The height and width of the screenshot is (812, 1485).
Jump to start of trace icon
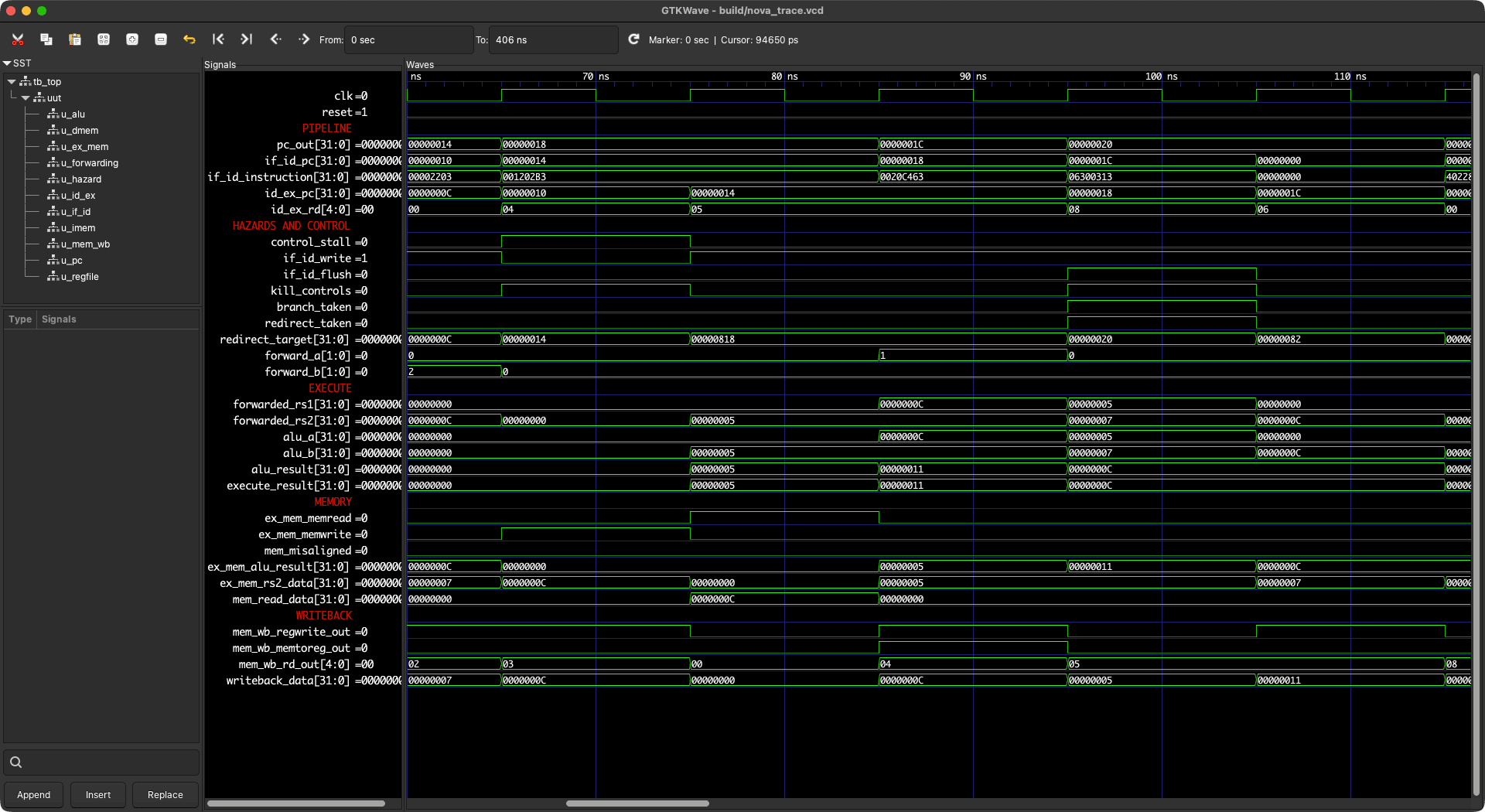click(218, 39)
